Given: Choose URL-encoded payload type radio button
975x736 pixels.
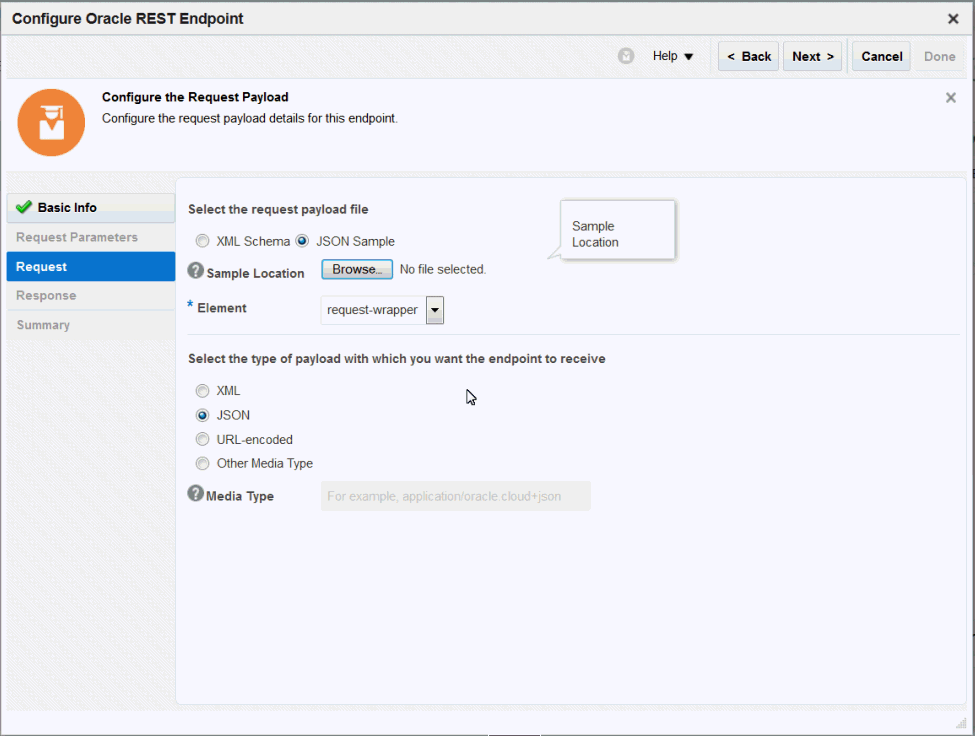Looking at the screenshot, I should click(x=202, y=439).
